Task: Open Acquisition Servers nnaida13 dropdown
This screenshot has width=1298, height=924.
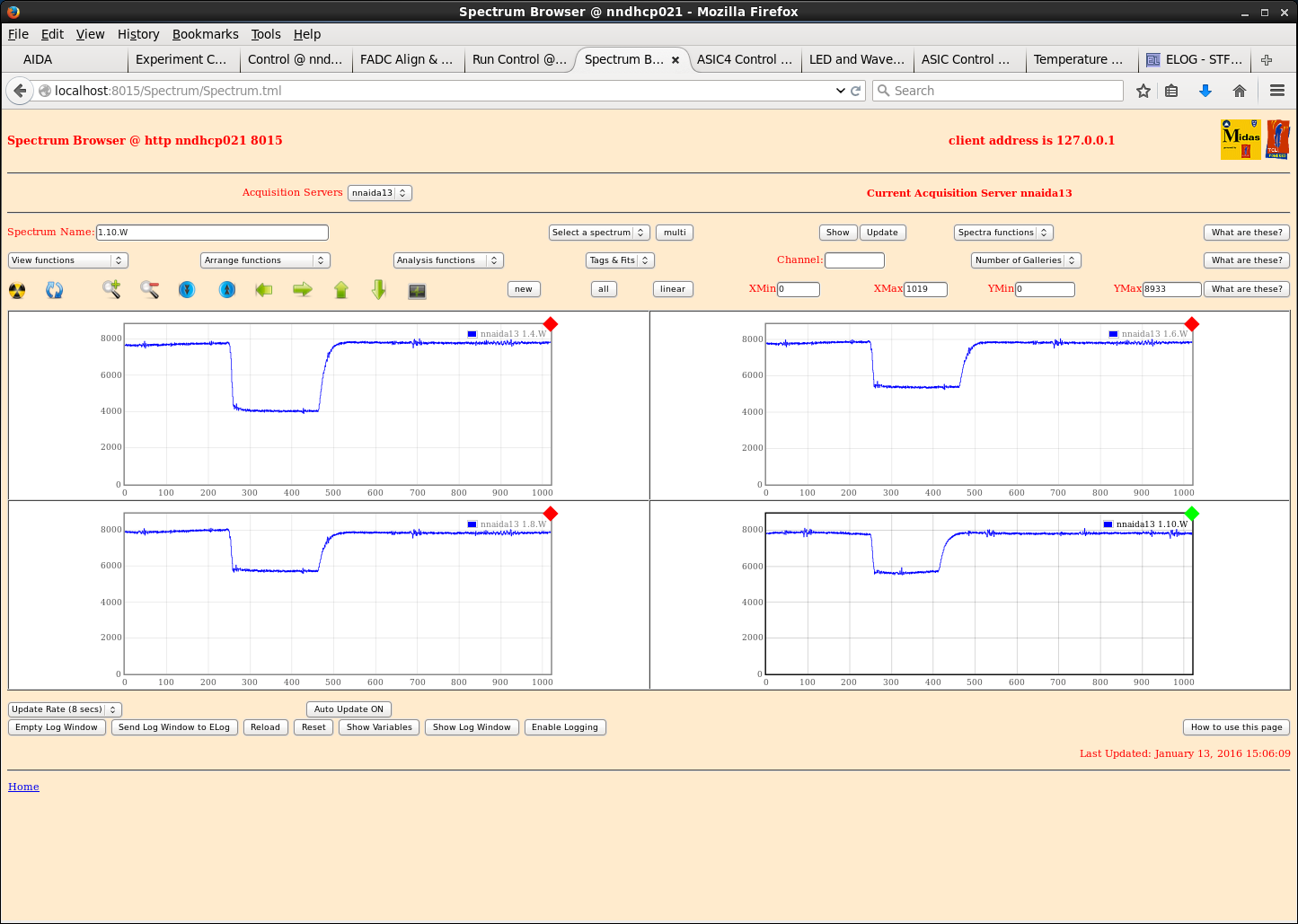Action: point(380,193)
